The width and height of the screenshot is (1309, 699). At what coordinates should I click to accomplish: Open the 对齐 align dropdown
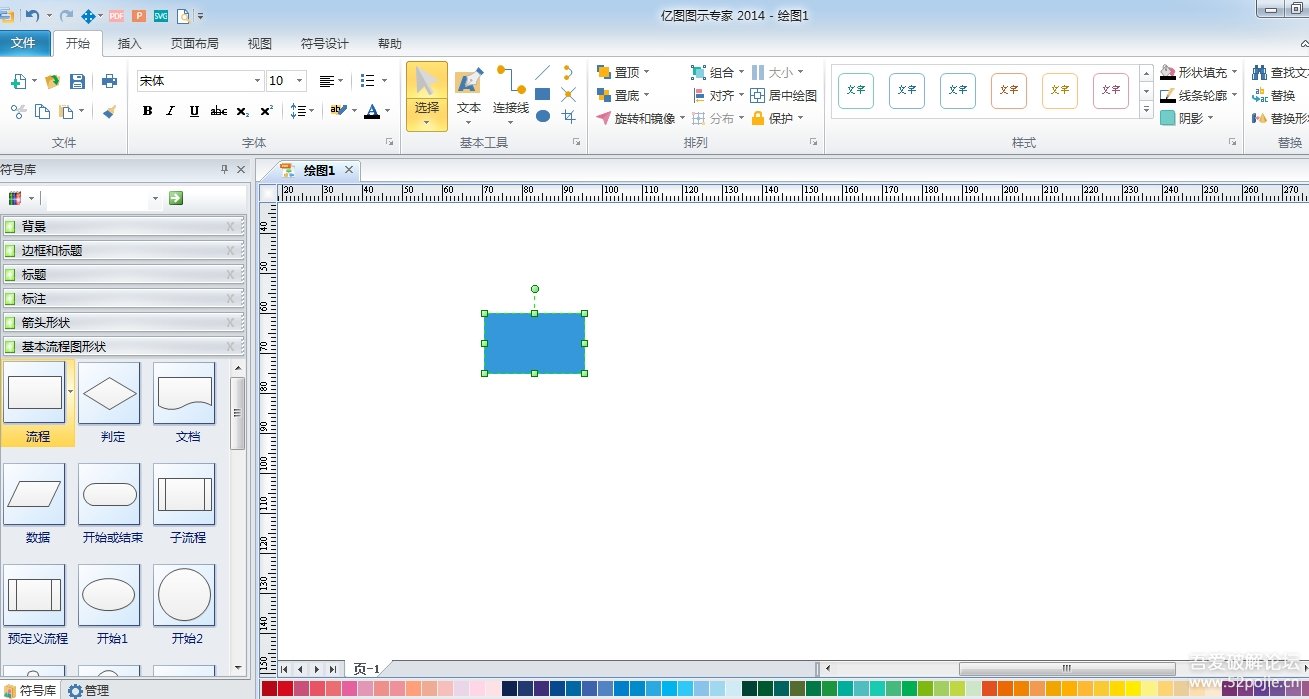coord(718,95)
